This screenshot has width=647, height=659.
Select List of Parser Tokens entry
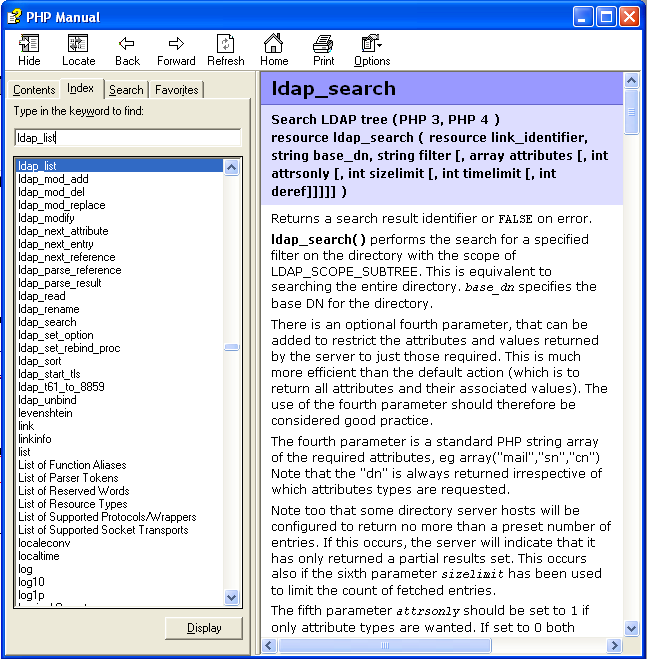tap(68, 478)
